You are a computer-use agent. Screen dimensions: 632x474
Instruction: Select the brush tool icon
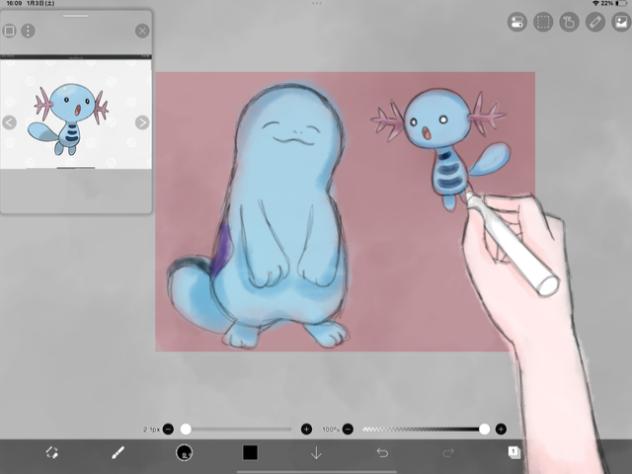[118, 453]
